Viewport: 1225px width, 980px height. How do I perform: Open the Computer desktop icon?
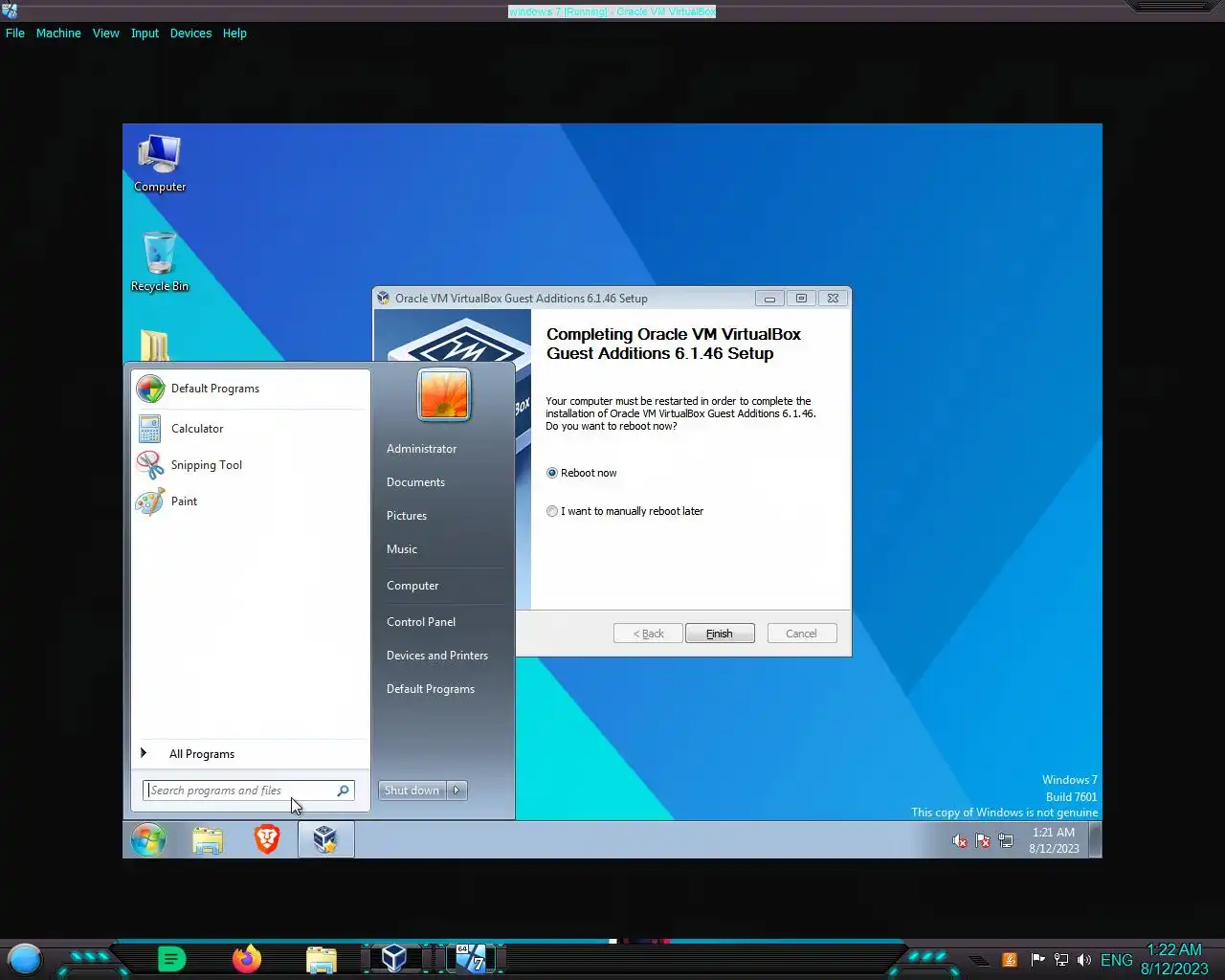160,164
